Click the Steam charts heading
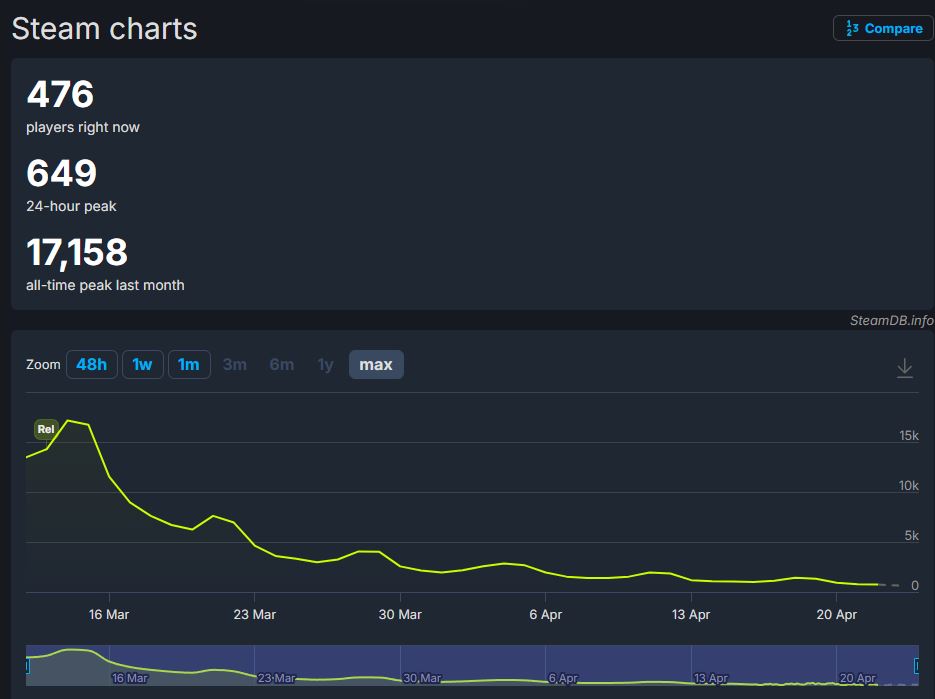 click(104, 29)
